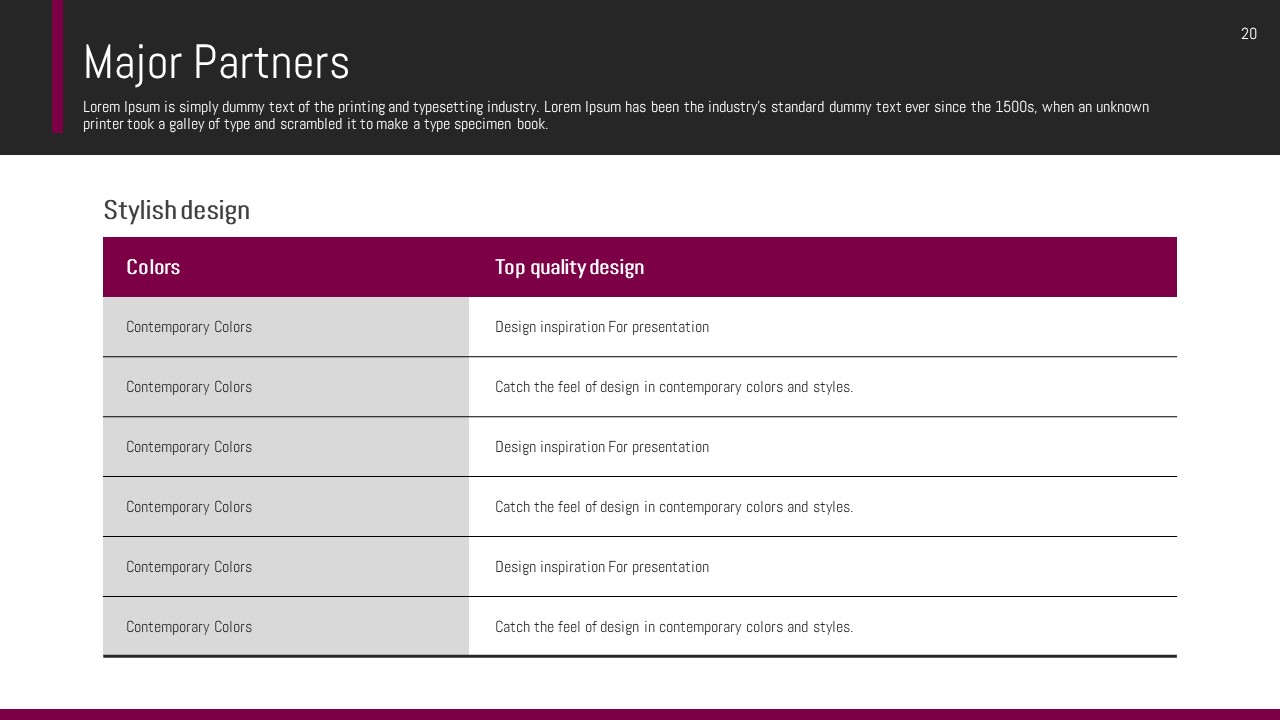Screen dimensions: 1280x720
Task: Click "Catch the feel of design" in fourth row
Action: click(673, 507)
